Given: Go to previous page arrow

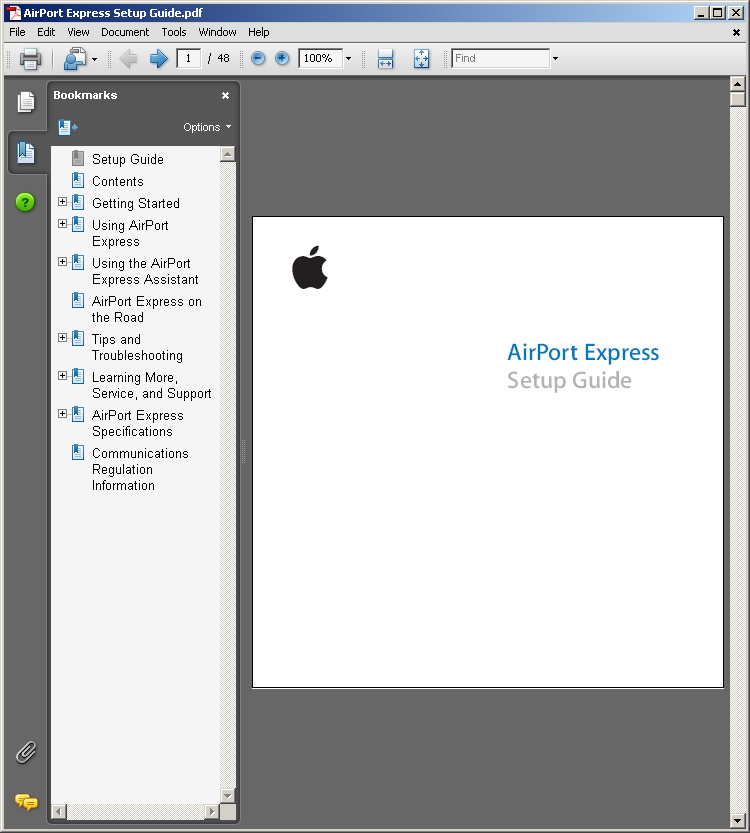Looking at the screenshot, I should [x=128, y=58].
